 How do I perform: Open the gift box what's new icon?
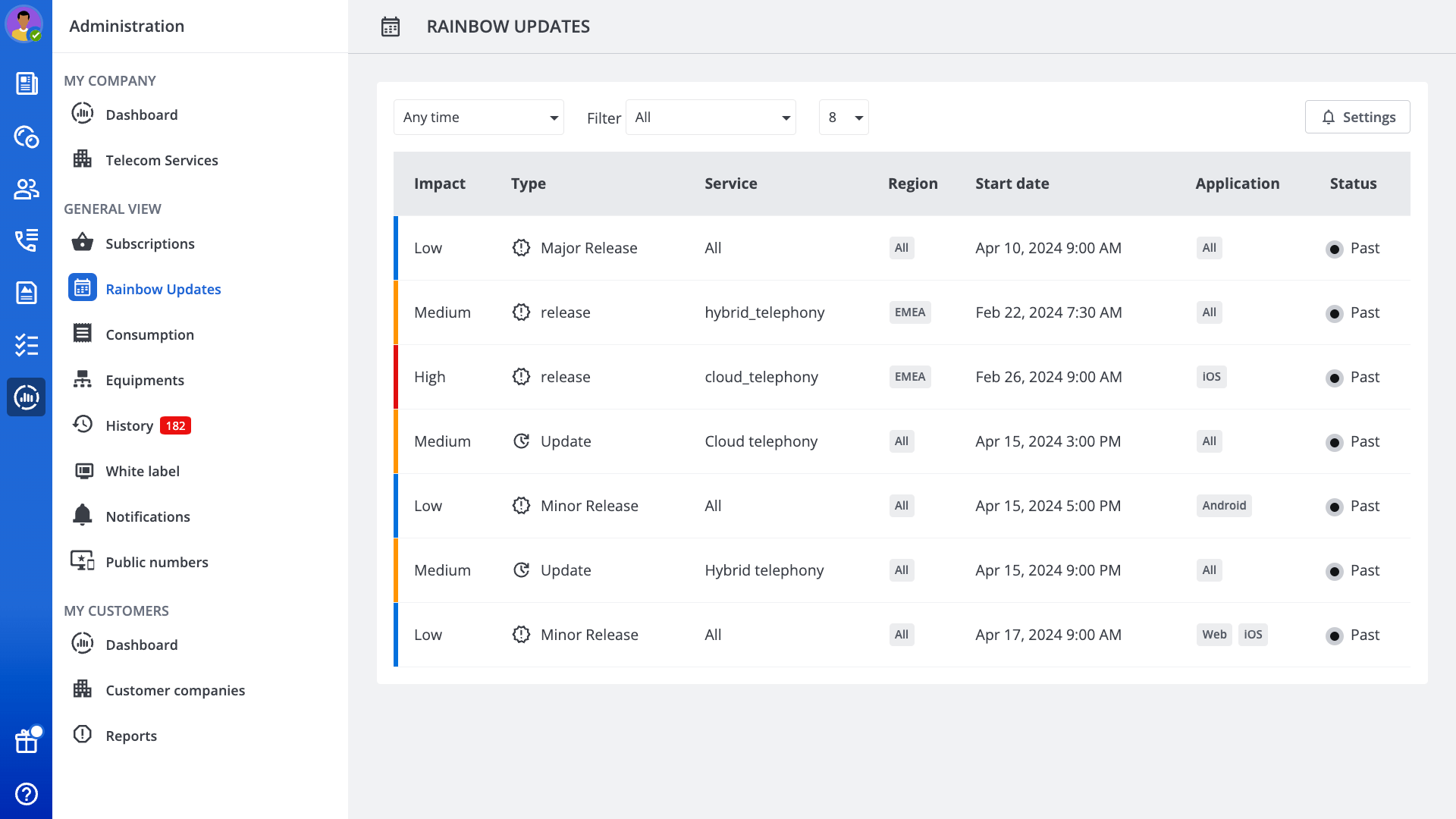[x=27, y=741]
